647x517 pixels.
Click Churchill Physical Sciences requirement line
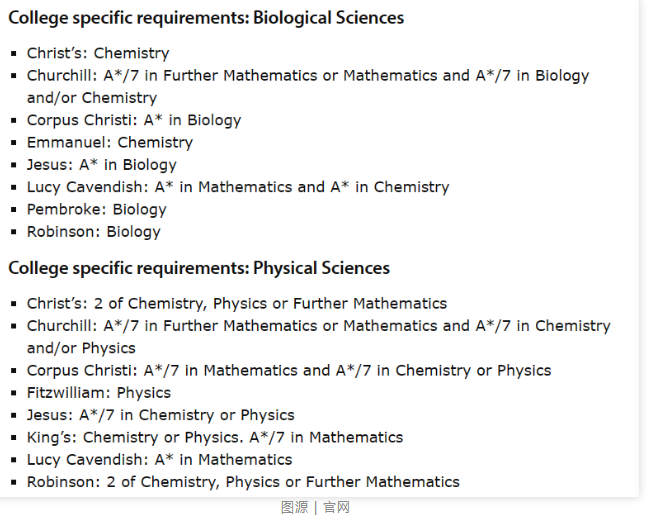[x=319, y=337]
